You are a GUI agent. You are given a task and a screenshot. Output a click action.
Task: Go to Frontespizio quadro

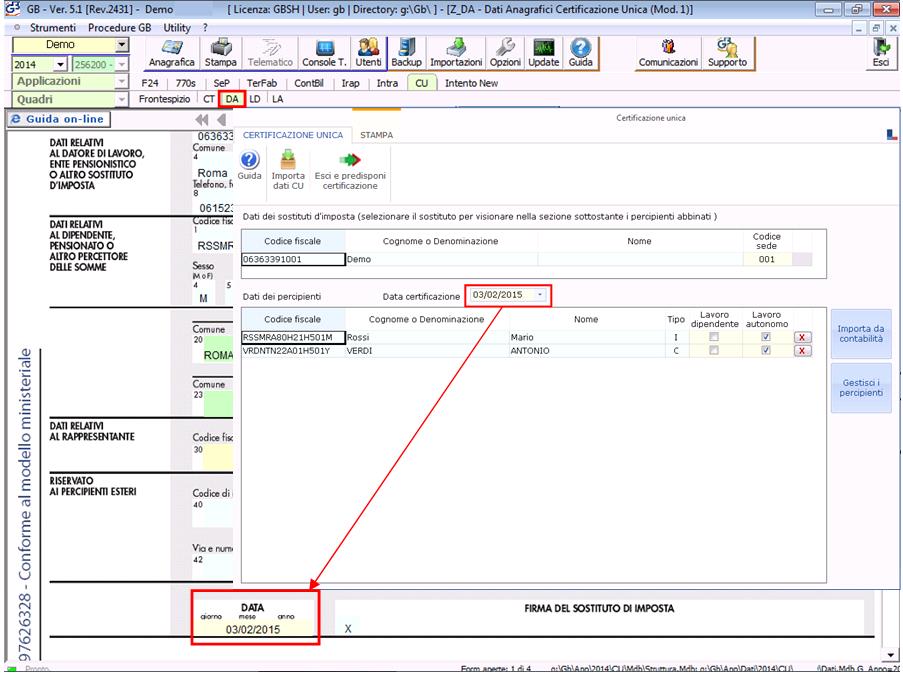[x=164, y=99]
